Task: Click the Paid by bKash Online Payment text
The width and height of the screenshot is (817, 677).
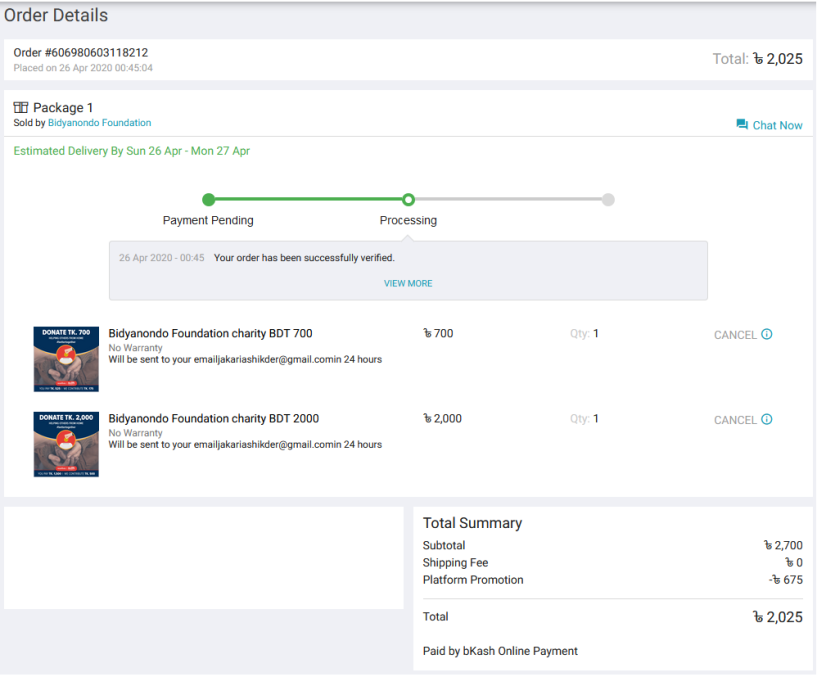Action: pyautogui.click(x=500, y=651)
